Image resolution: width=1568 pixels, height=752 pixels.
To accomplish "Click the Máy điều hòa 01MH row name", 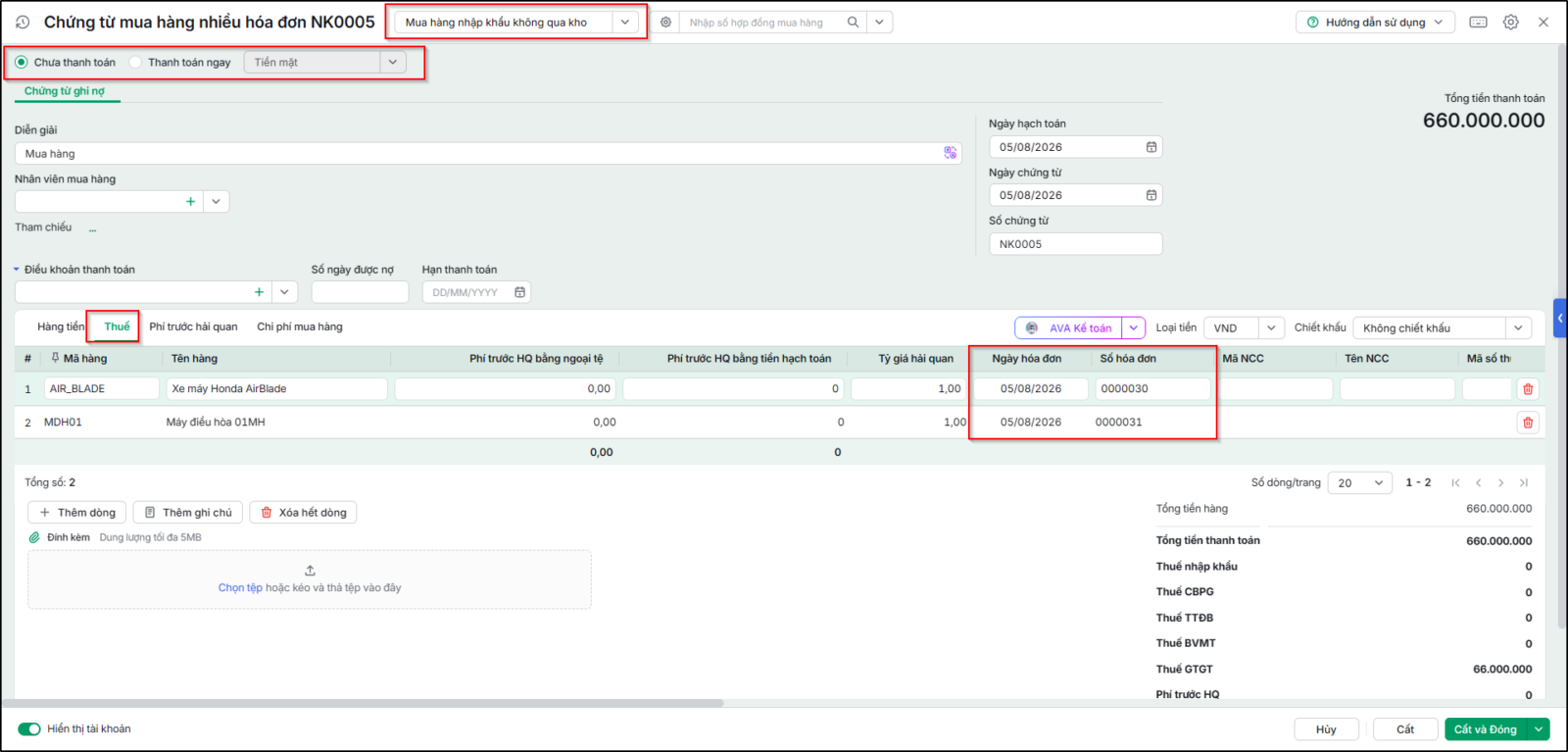I will (216, 423).
